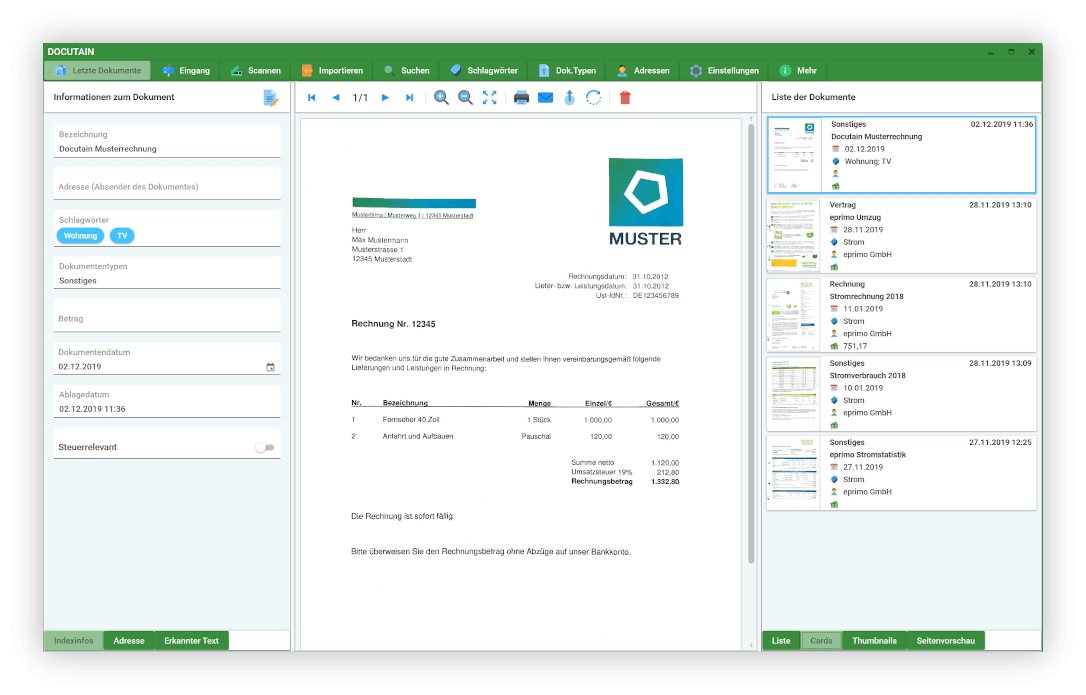Jump to the last document page
Viewport: 1086px width, 695px height.
[x=409, y=97]
